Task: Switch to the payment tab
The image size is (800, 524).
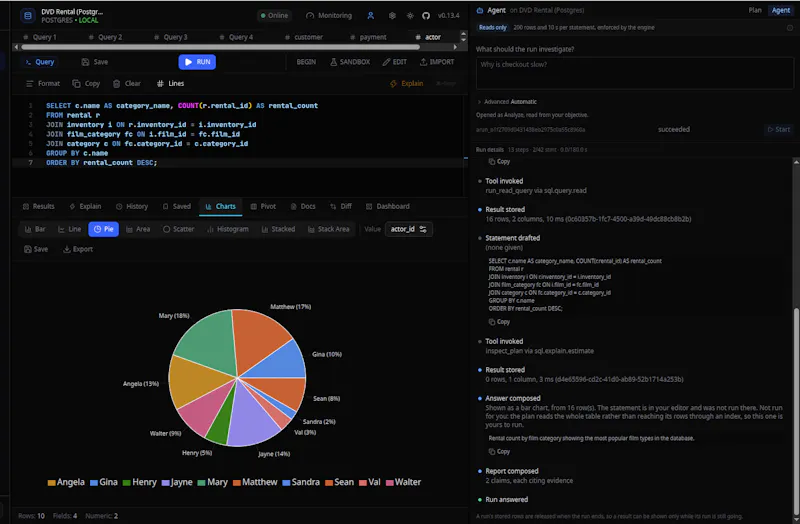Action: (368, 37)
